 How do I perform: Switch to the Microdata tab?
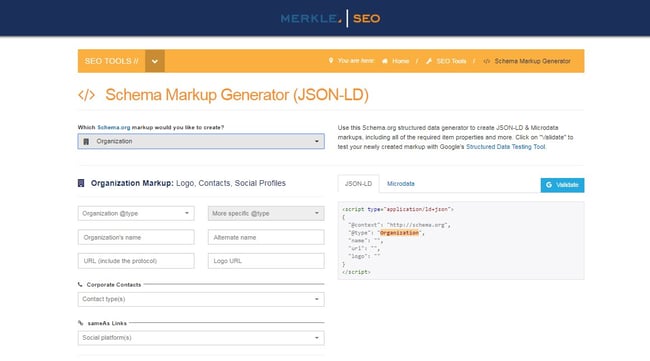pos(400,184)
